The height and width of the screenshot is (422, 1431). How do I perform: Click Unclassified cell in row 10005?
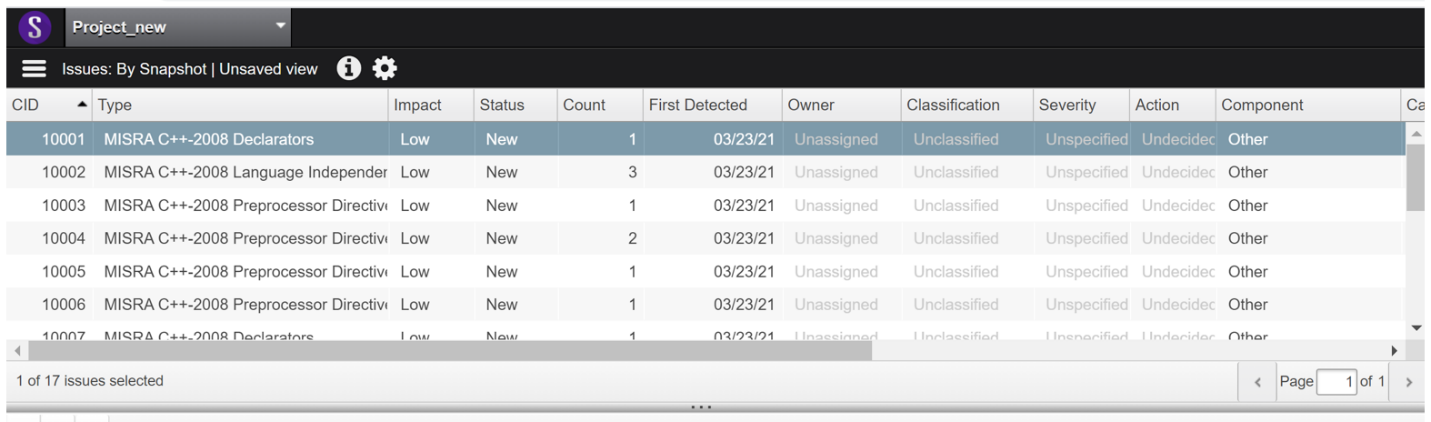click(956, 271)
